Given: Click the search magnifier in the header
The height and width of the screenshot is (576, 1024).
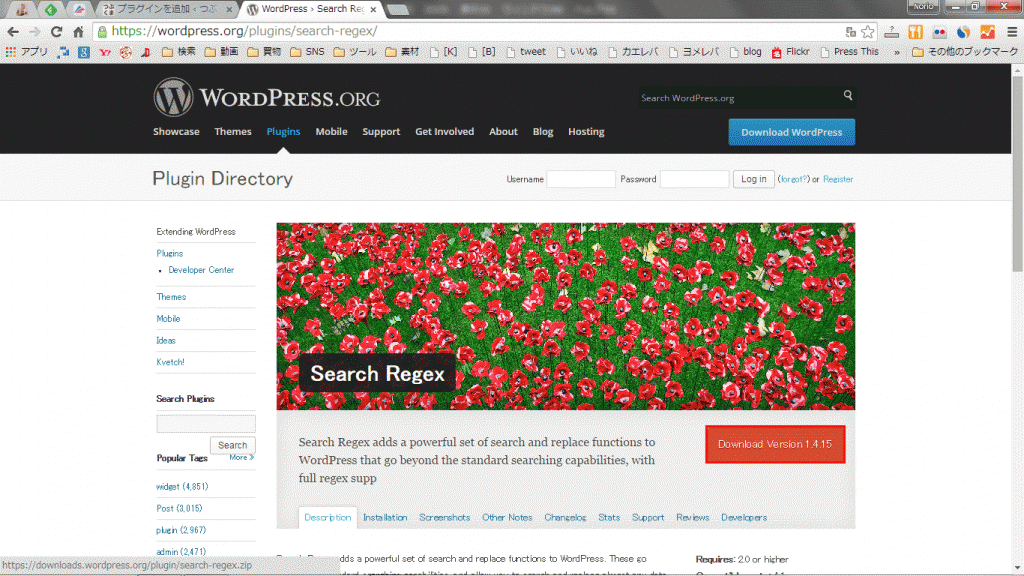Looking at the screenshot, I should point(848,96).
